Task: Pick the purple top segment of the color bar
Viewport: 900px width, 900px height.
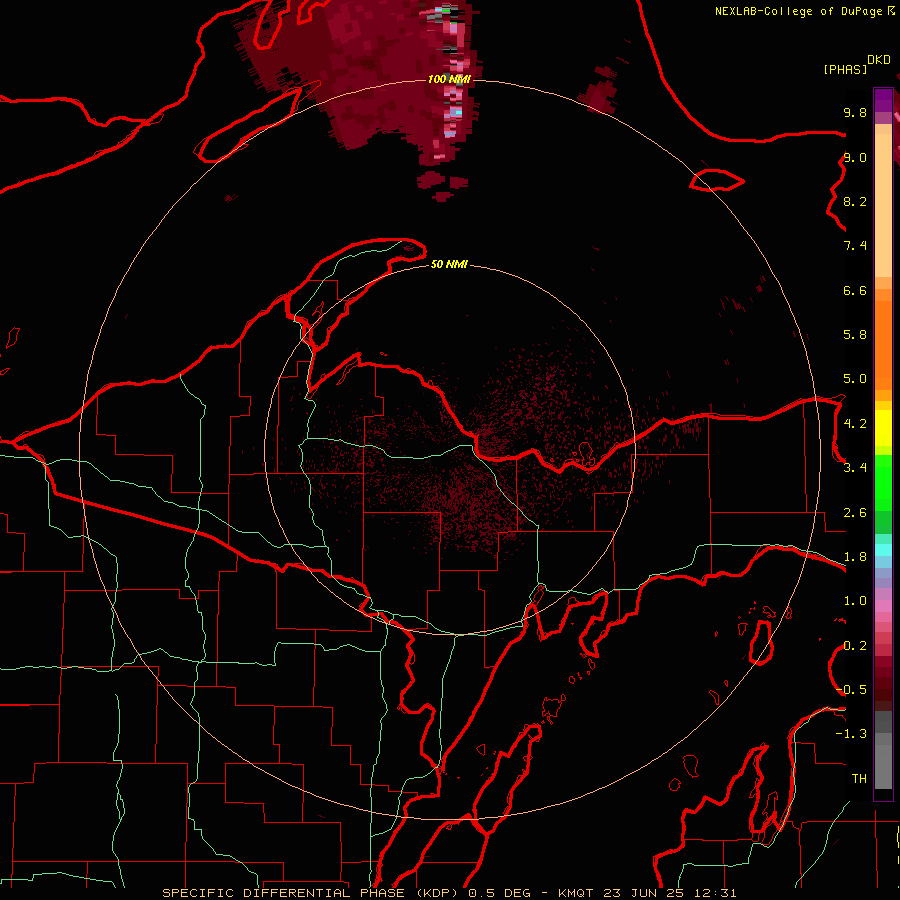Action: pos(883,100)
